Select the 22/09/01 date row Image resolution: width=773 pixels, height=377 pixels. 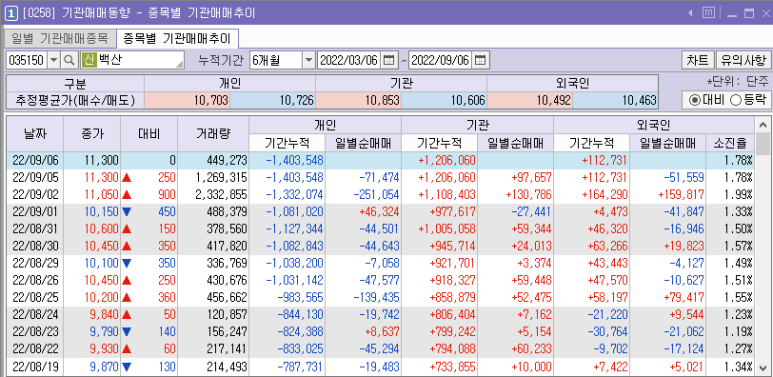pos(380,212)
